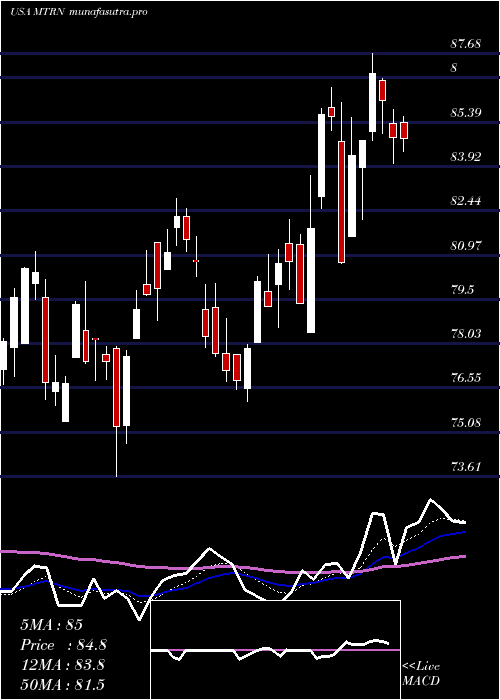Click the 79.5 price axis label
Image resolution: width=500 pixels, height=700 pixels.
point(462,290)
